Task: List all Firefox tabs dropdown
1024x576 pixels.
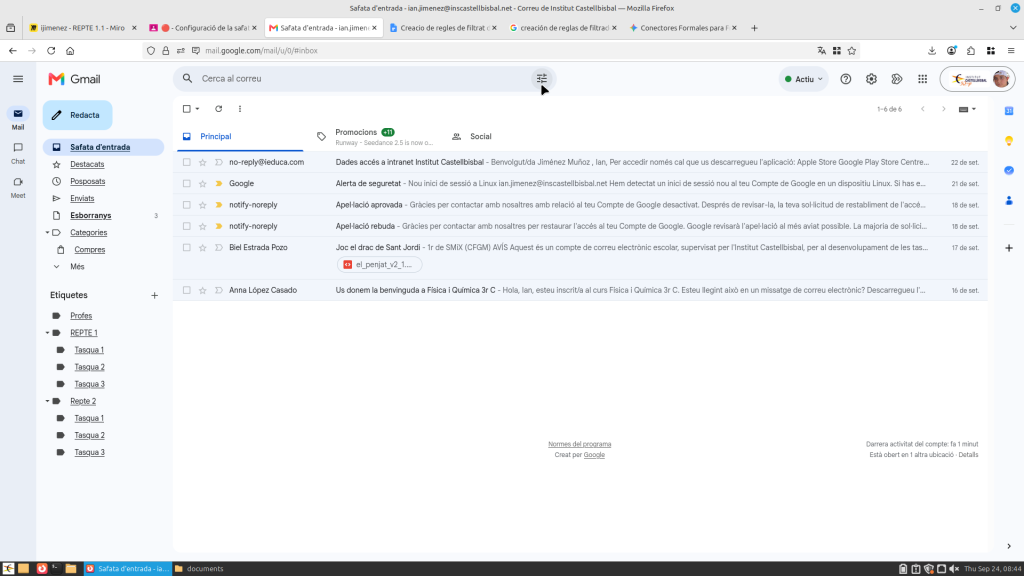Action: [1012, 28]
